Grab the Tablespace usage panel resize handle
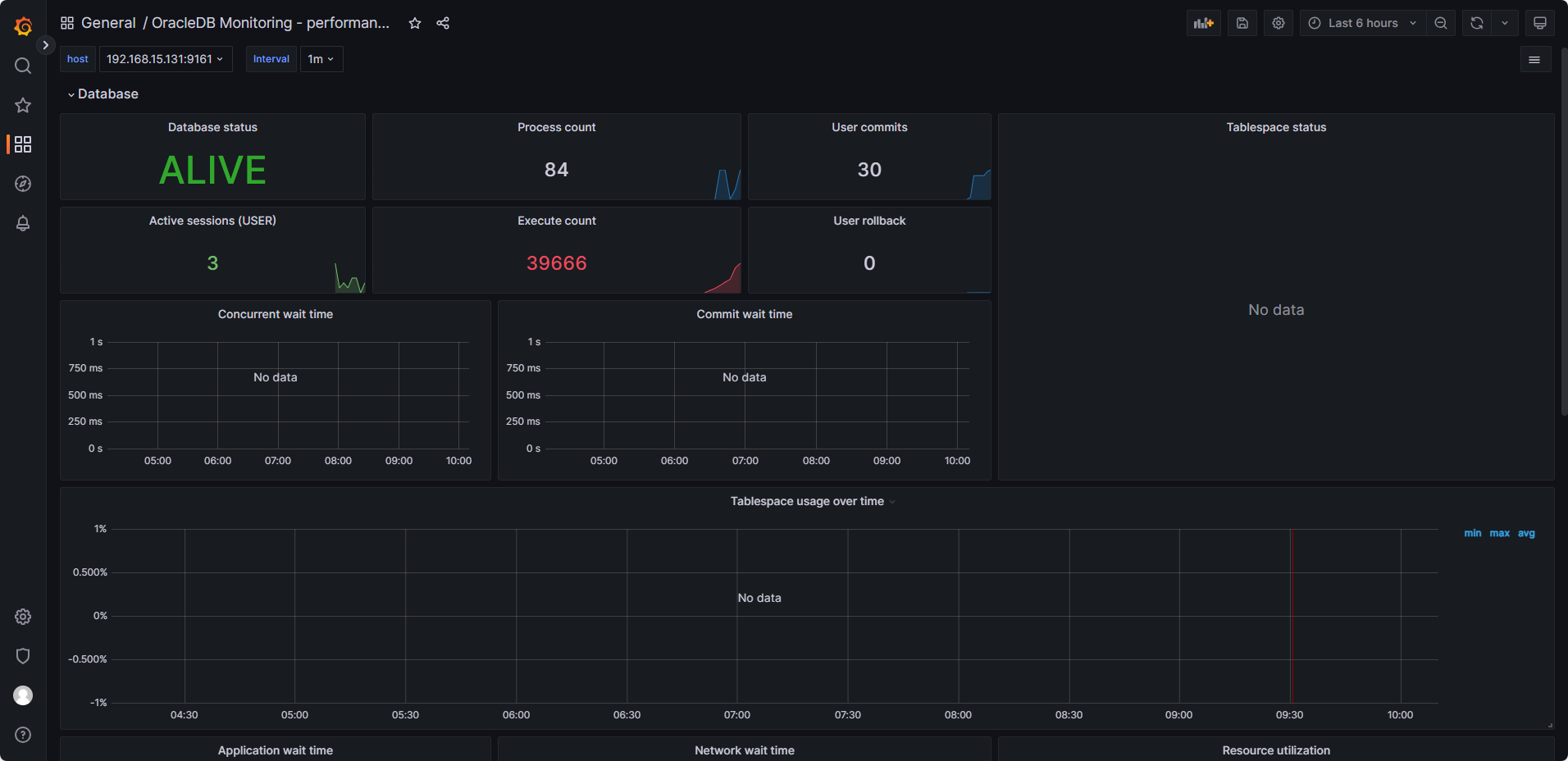The image size is (1568, 761). pos(1550,725)
